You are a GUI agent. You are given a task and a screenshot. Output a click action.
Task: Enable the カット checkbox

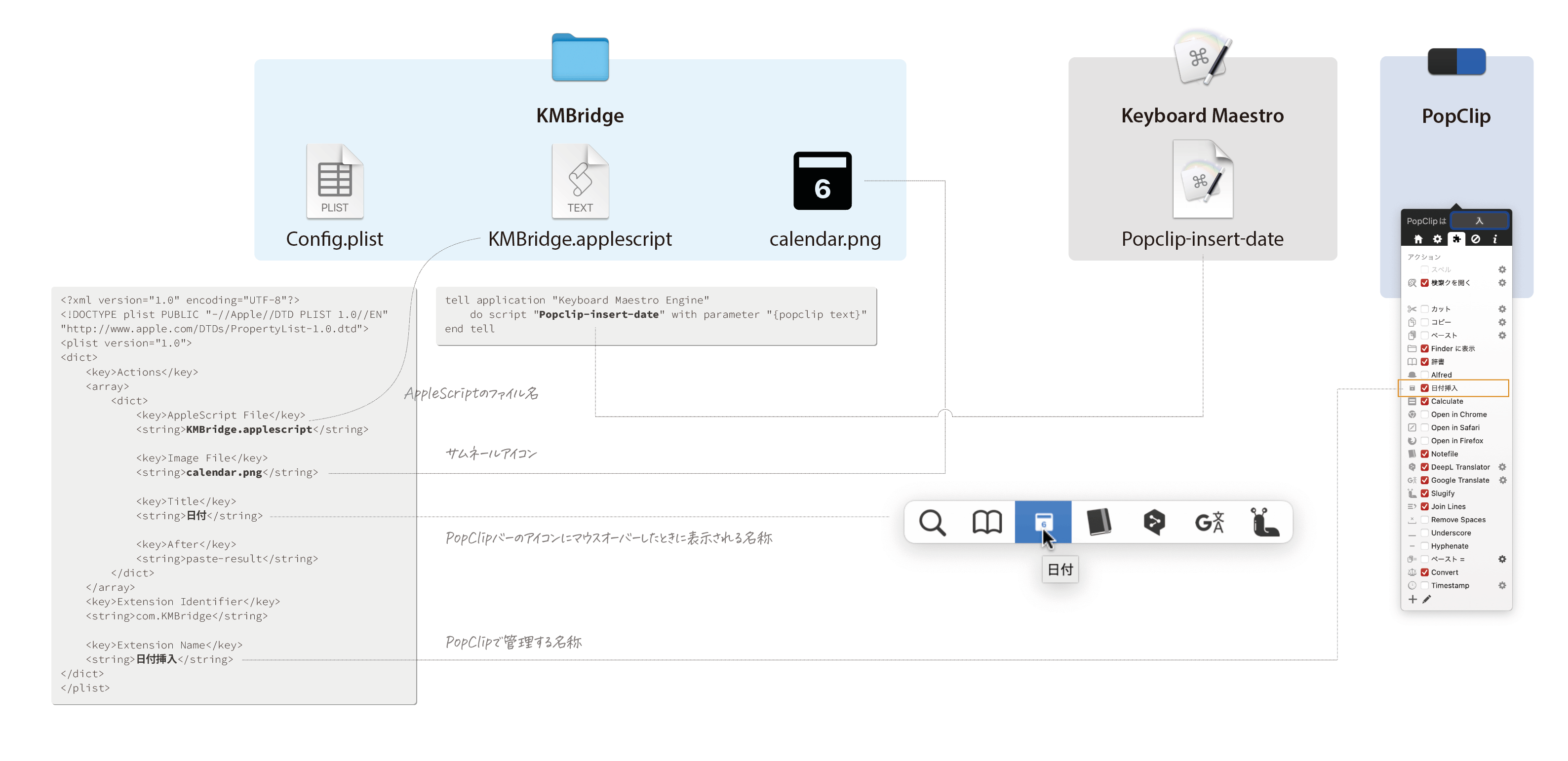point(1424,309)
